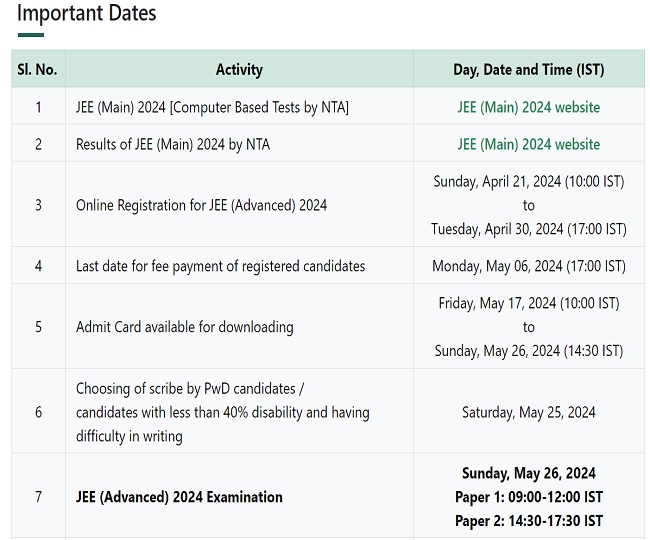Click the Saturday, May 25, 2024 date cell
Image resolution: width=650 pixels, height=540 pixels.
pos(528,412)
